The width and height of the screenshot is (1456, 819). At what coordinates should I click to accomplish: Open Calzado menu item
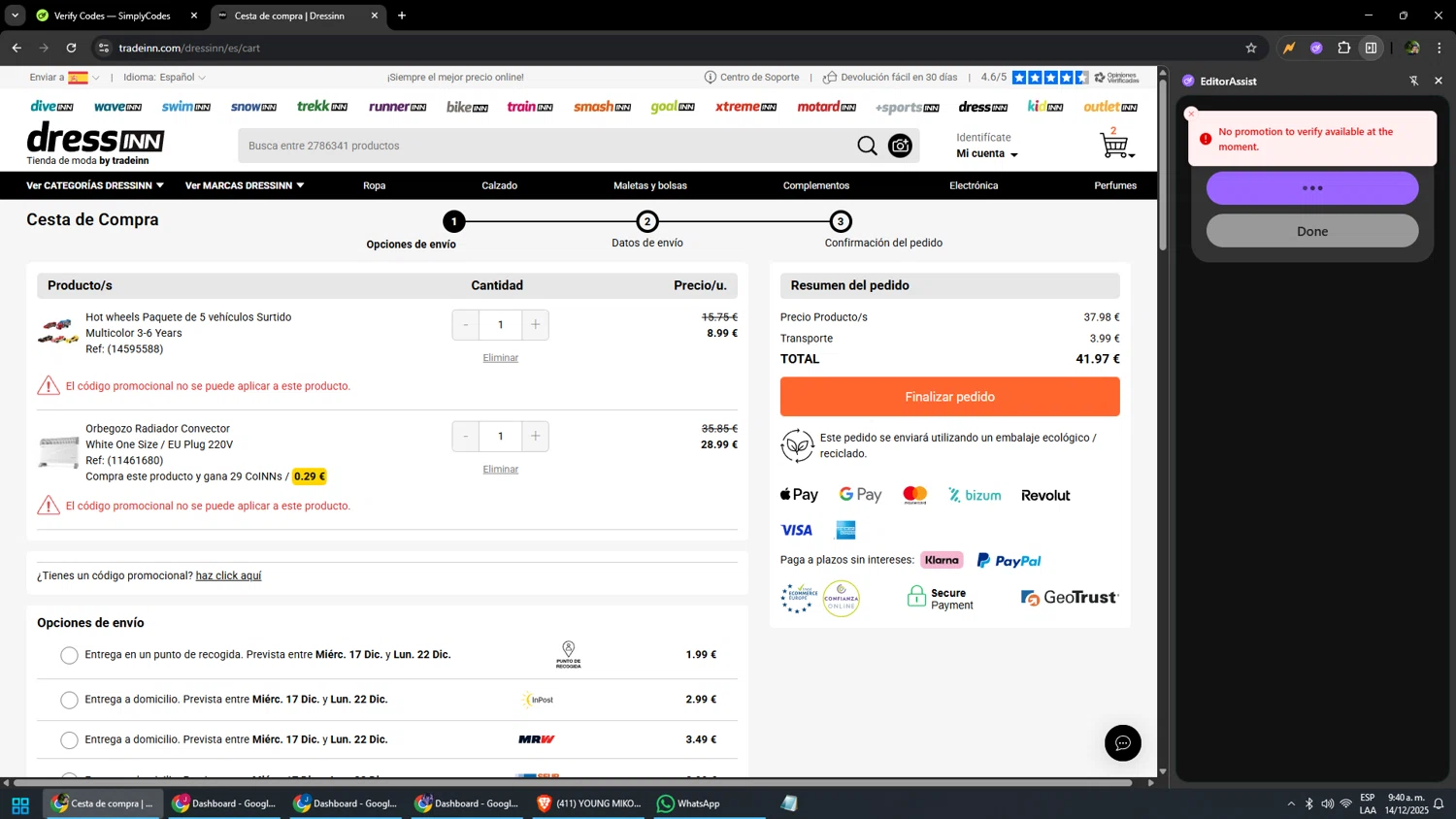499,185
